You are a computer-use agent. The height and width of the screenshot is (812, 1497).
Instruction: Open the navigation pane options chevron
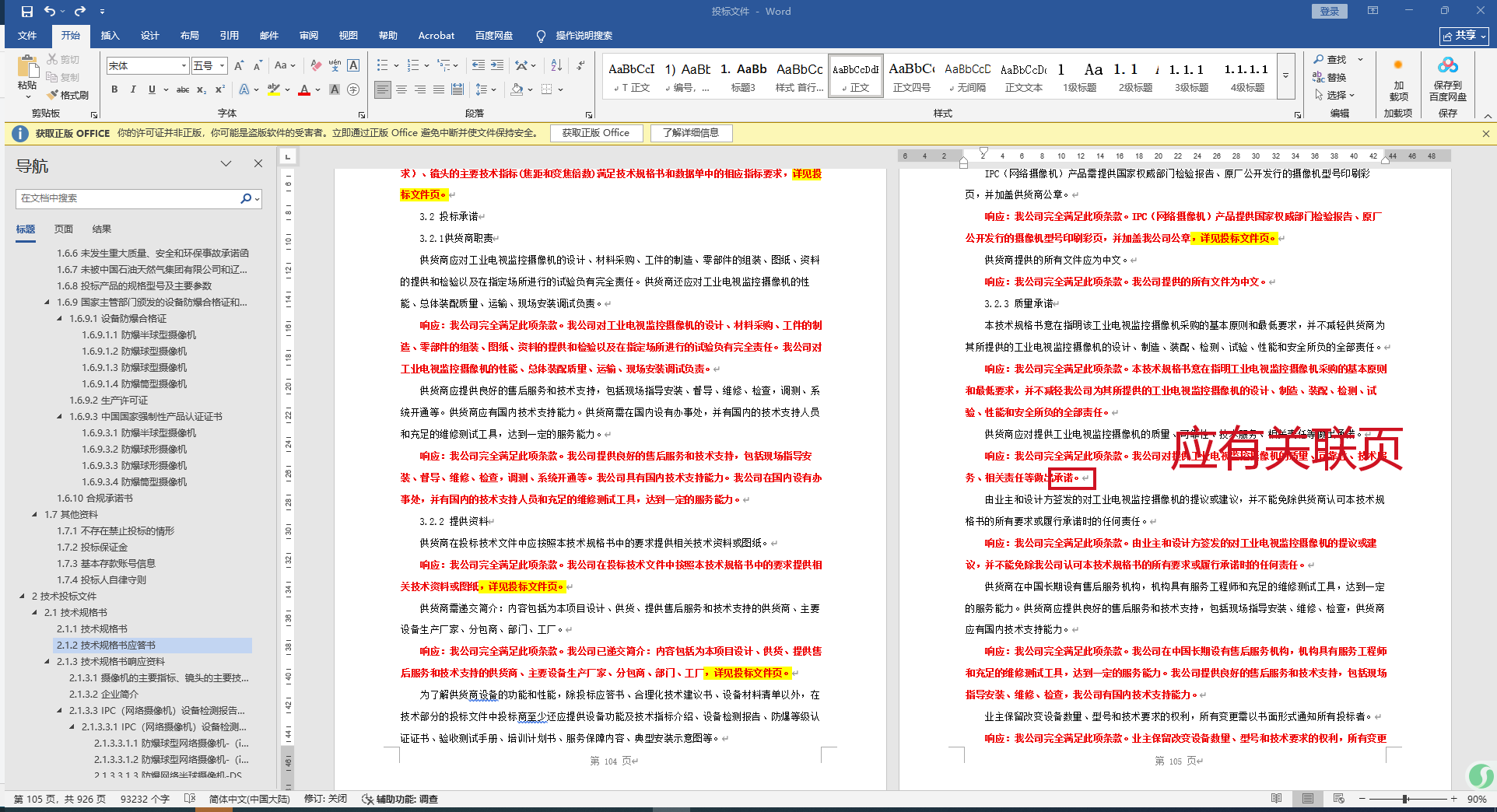(x=226, y=163)
